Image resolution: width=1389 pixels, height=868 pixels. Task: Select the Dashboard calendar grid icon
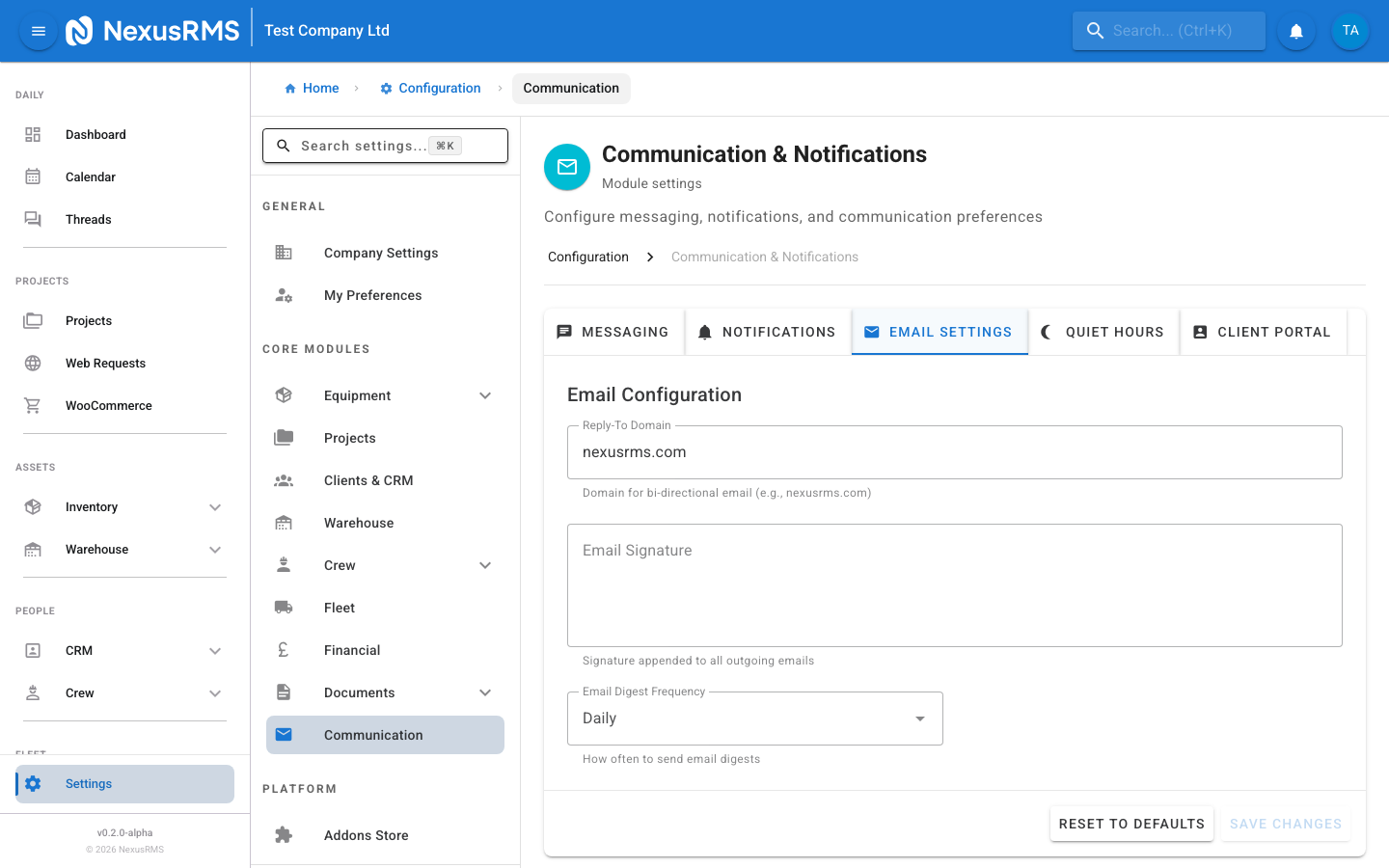32,134
